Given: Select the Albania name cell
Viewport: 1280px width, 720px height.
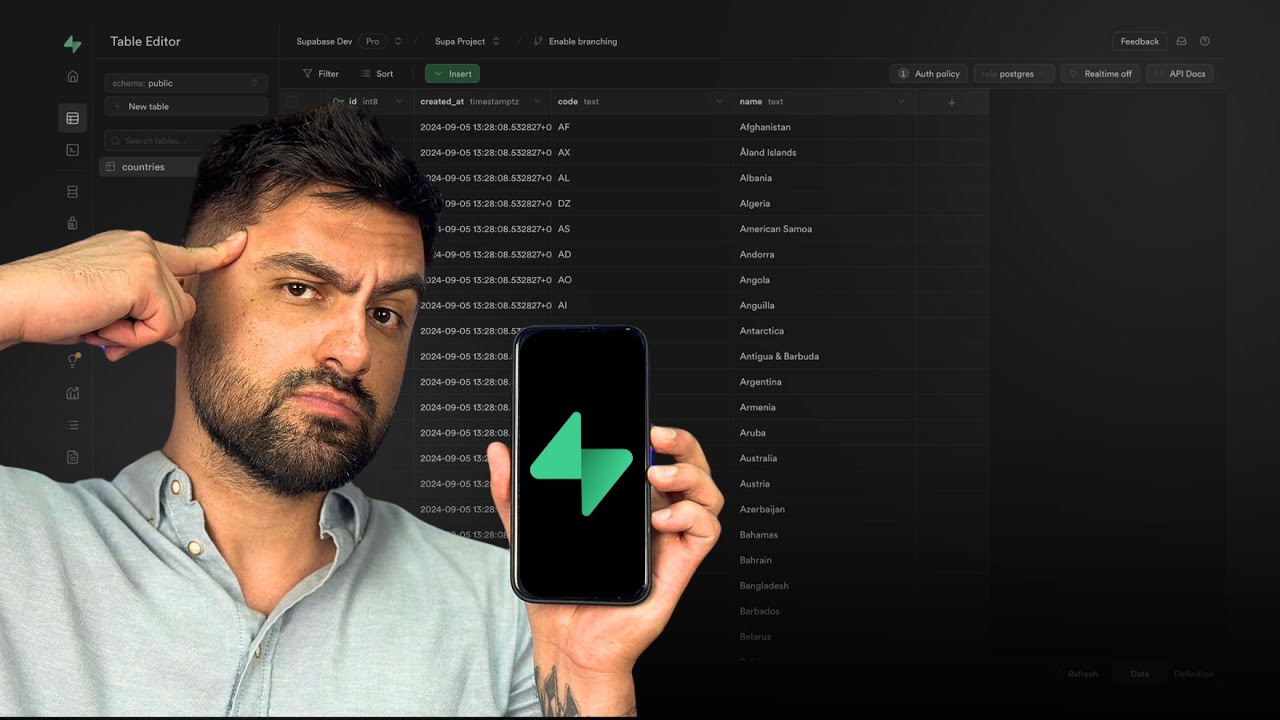Looking at the screenshot, I should [x=824, y=178].
